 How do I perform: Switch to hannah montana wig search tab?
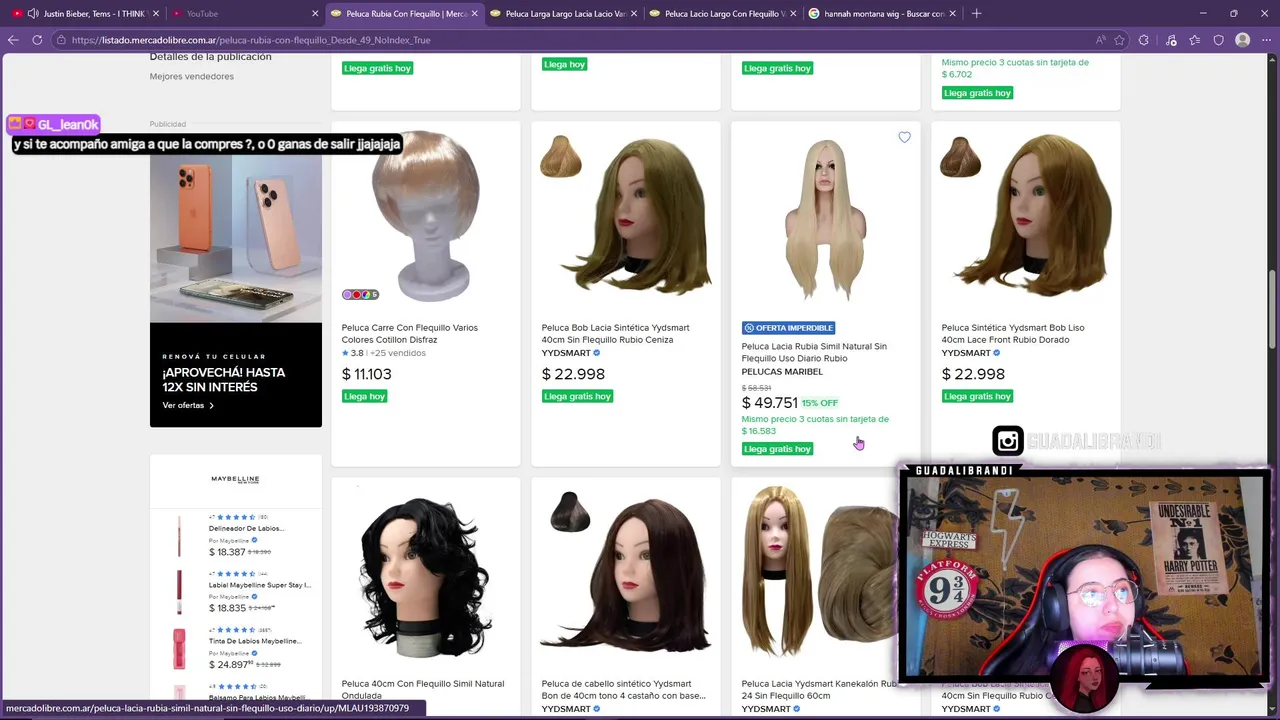click(881, 13)
